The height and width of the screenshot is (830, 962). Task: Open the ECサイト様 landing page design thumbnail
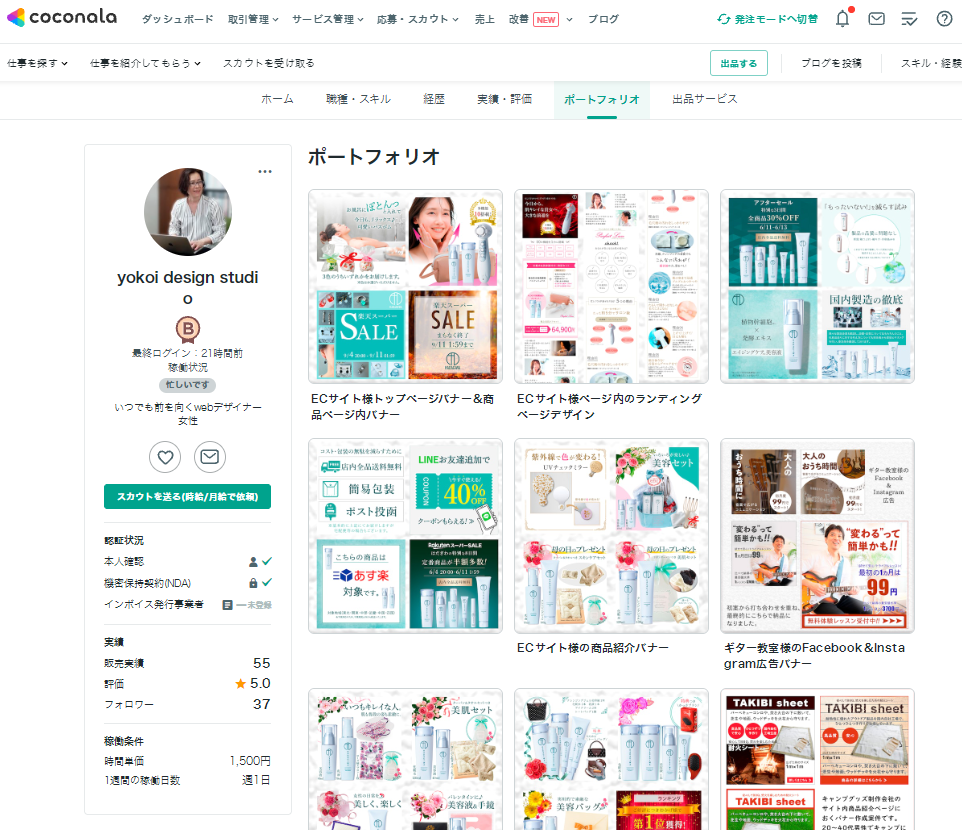coord(611,287)
